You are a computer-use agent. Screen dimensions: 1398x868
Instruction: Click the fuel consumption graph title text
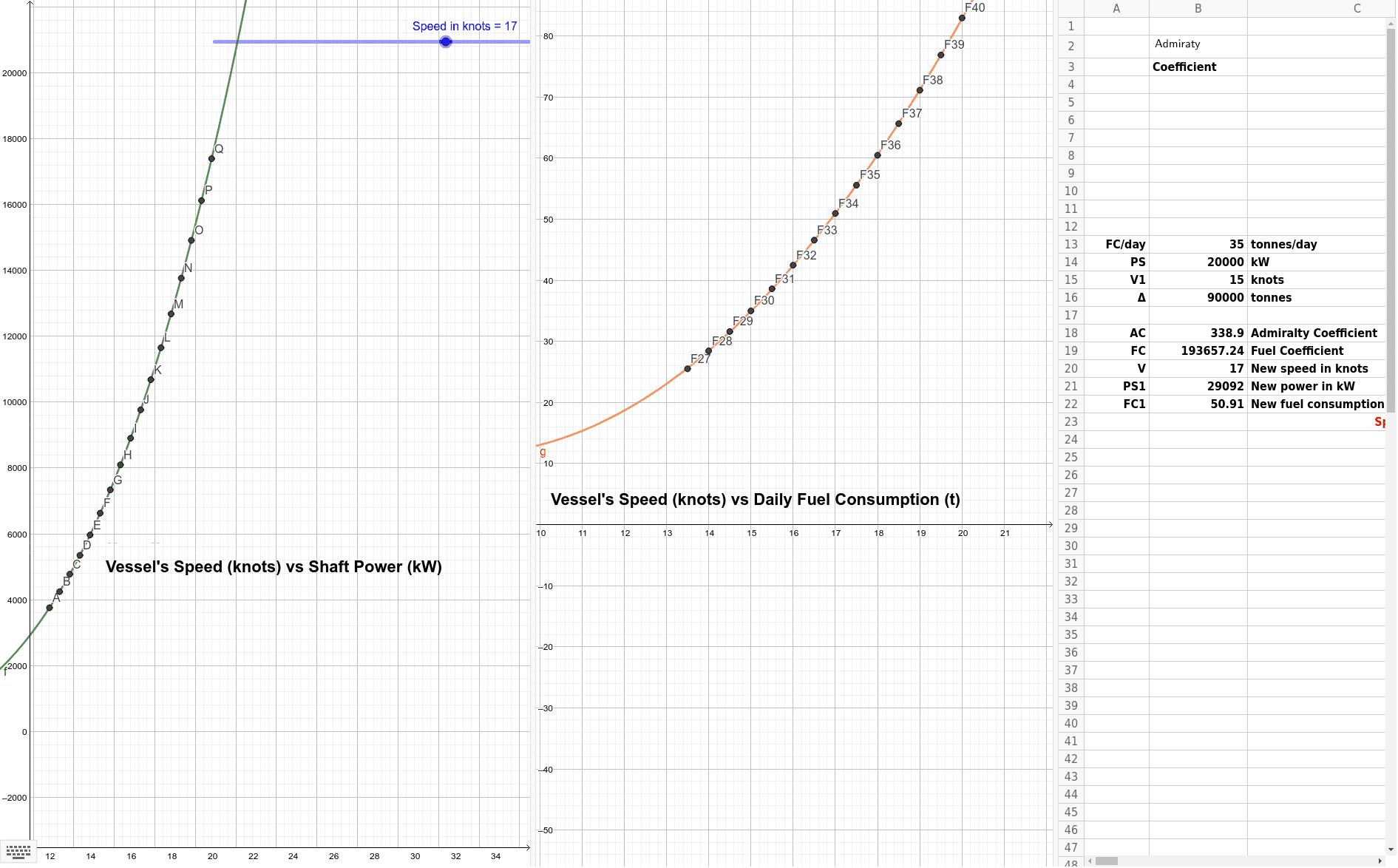[756, 499]
